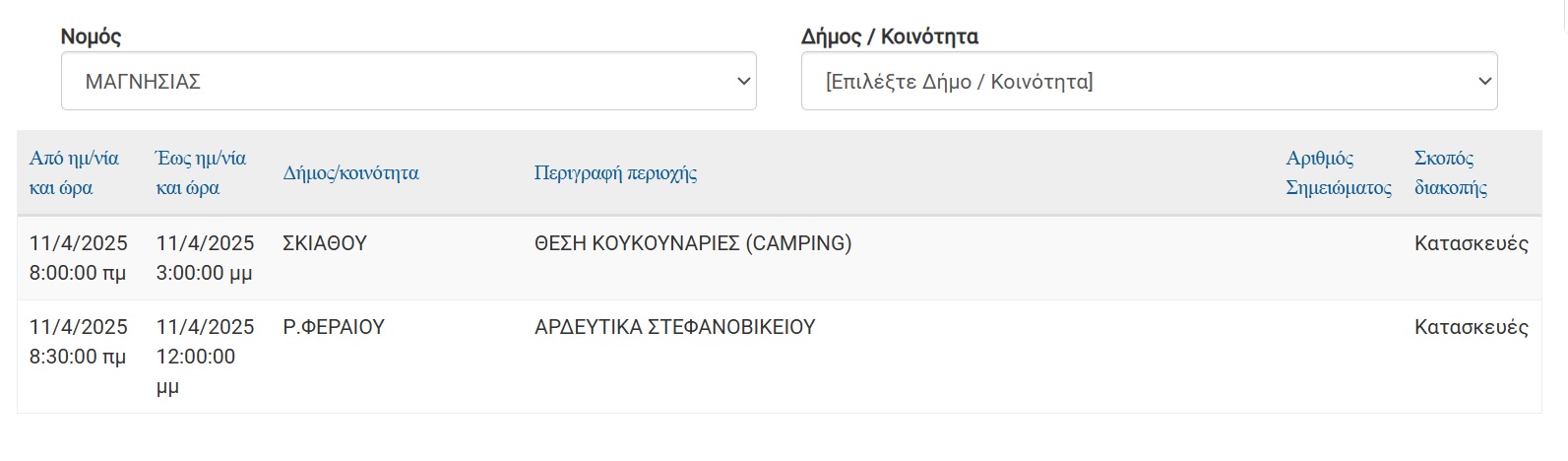Screen dimensions: 1568x461
Task: Click Κατασκευές in the Ρ.ΦΕΡΑΙΟΥ row
Action: [1471, 327]
